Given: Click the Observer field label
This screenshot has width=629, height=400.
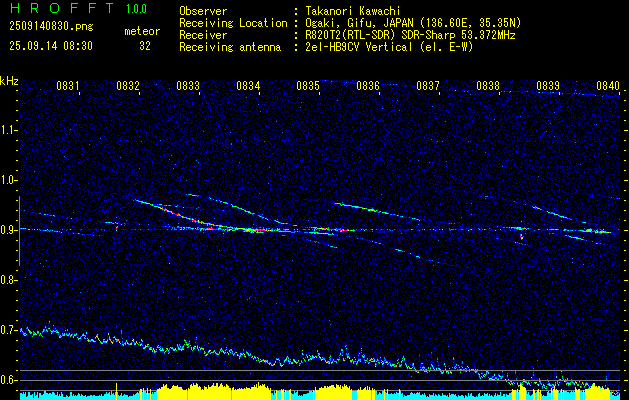Looking at the screenshot, I should [x=203, y=11].
